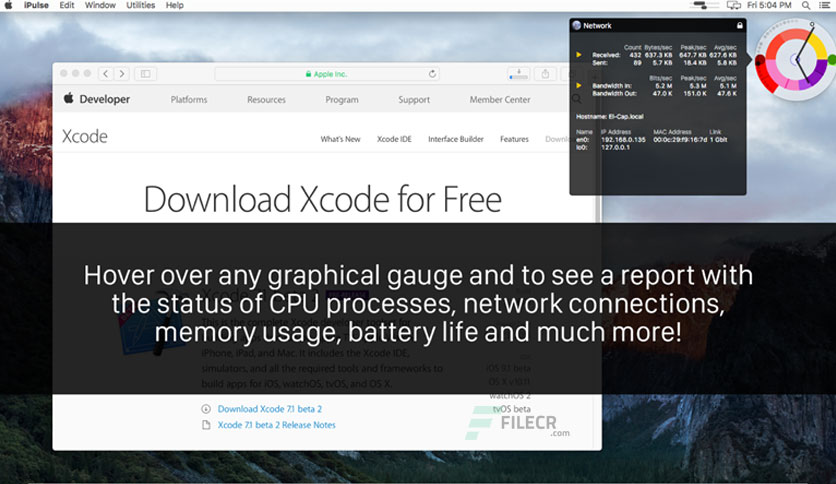Open the Utilities menu
836x484 pixels.
tap(141, 5)
